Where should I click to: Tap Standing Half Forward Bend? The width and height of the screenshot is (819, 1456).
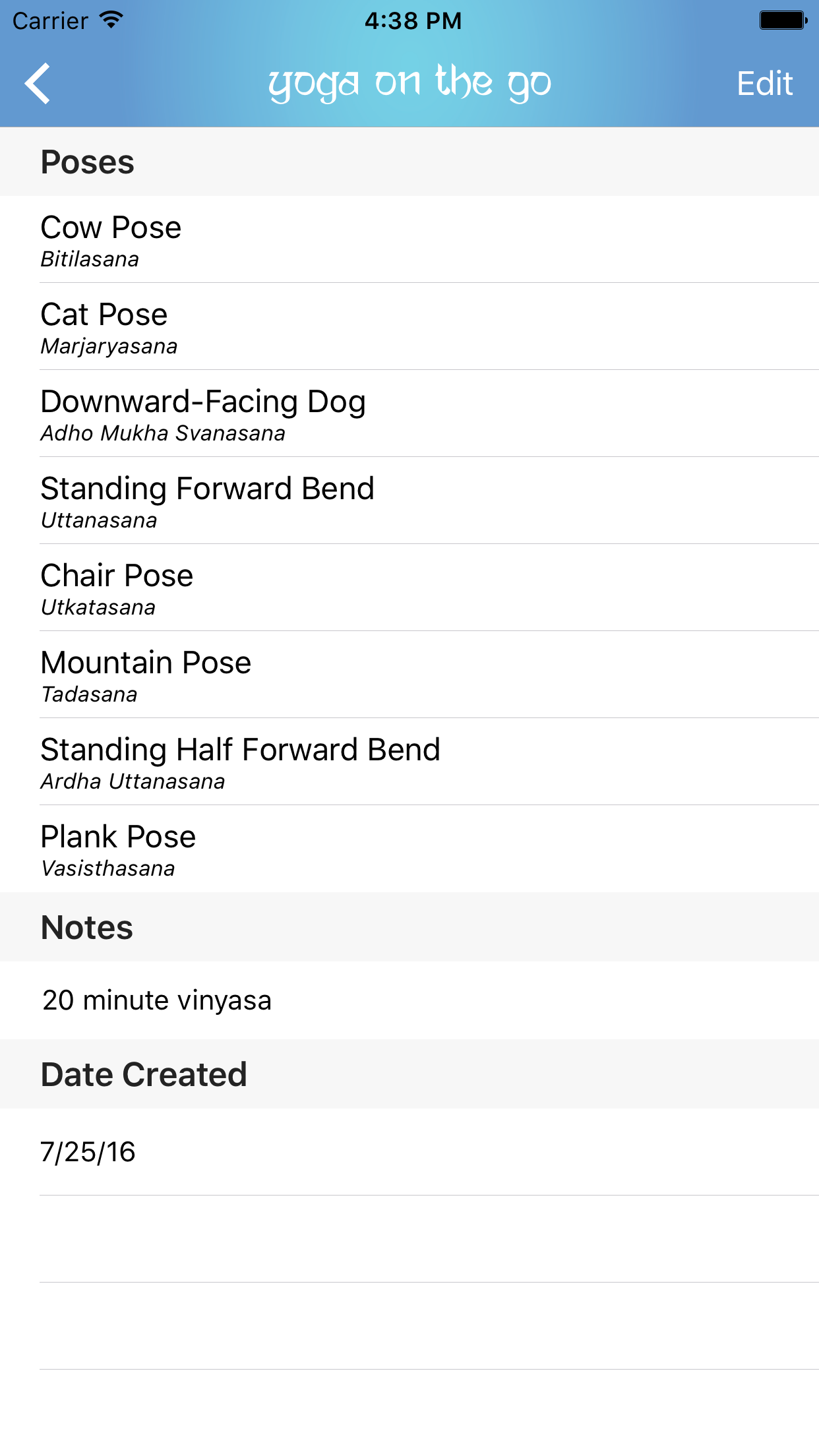click(x=409, y=762)
